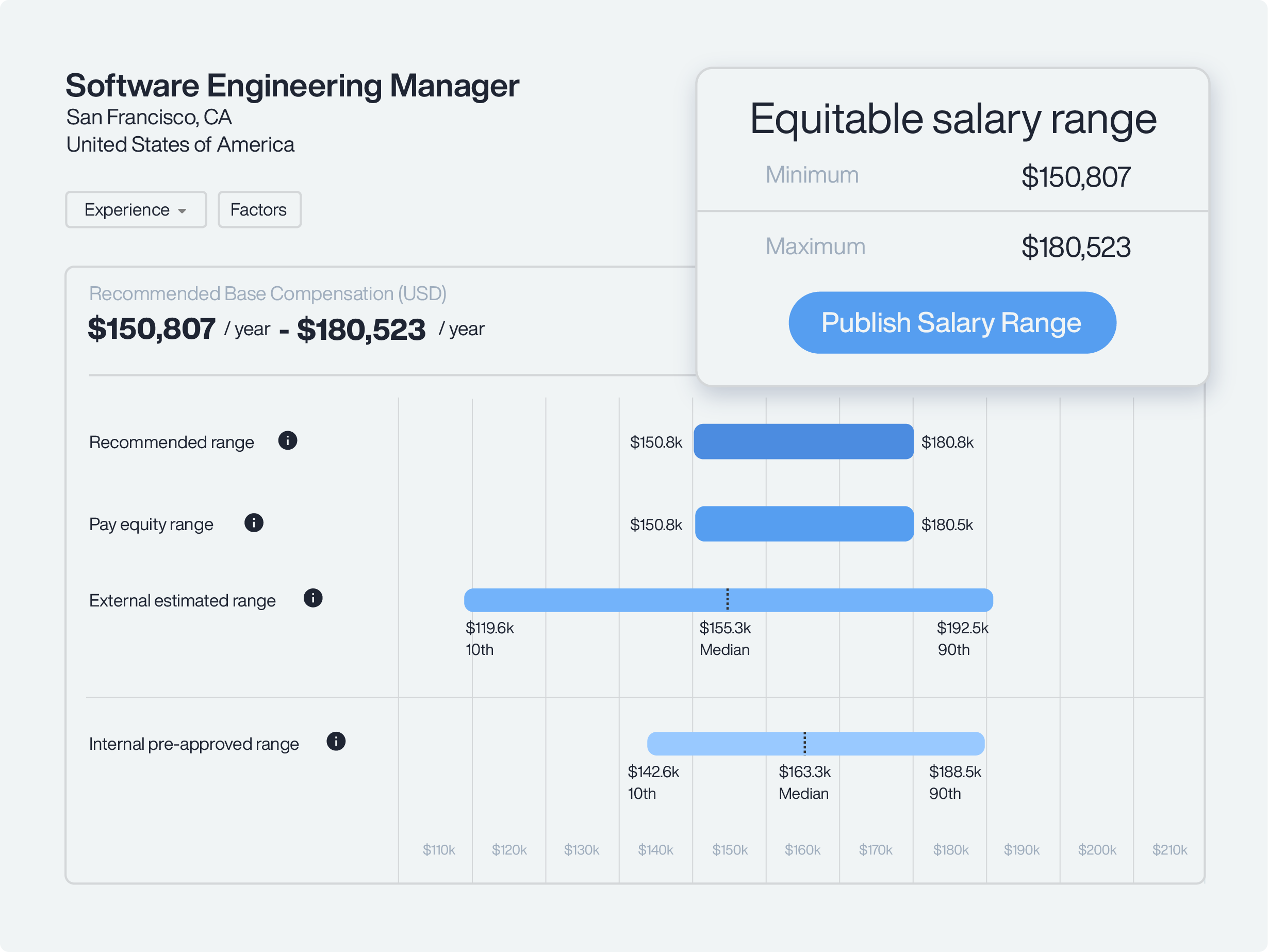This screenshot has width=1268, height=952.
Task: Open info icon for External estimated range
Action: click(312, 598)
